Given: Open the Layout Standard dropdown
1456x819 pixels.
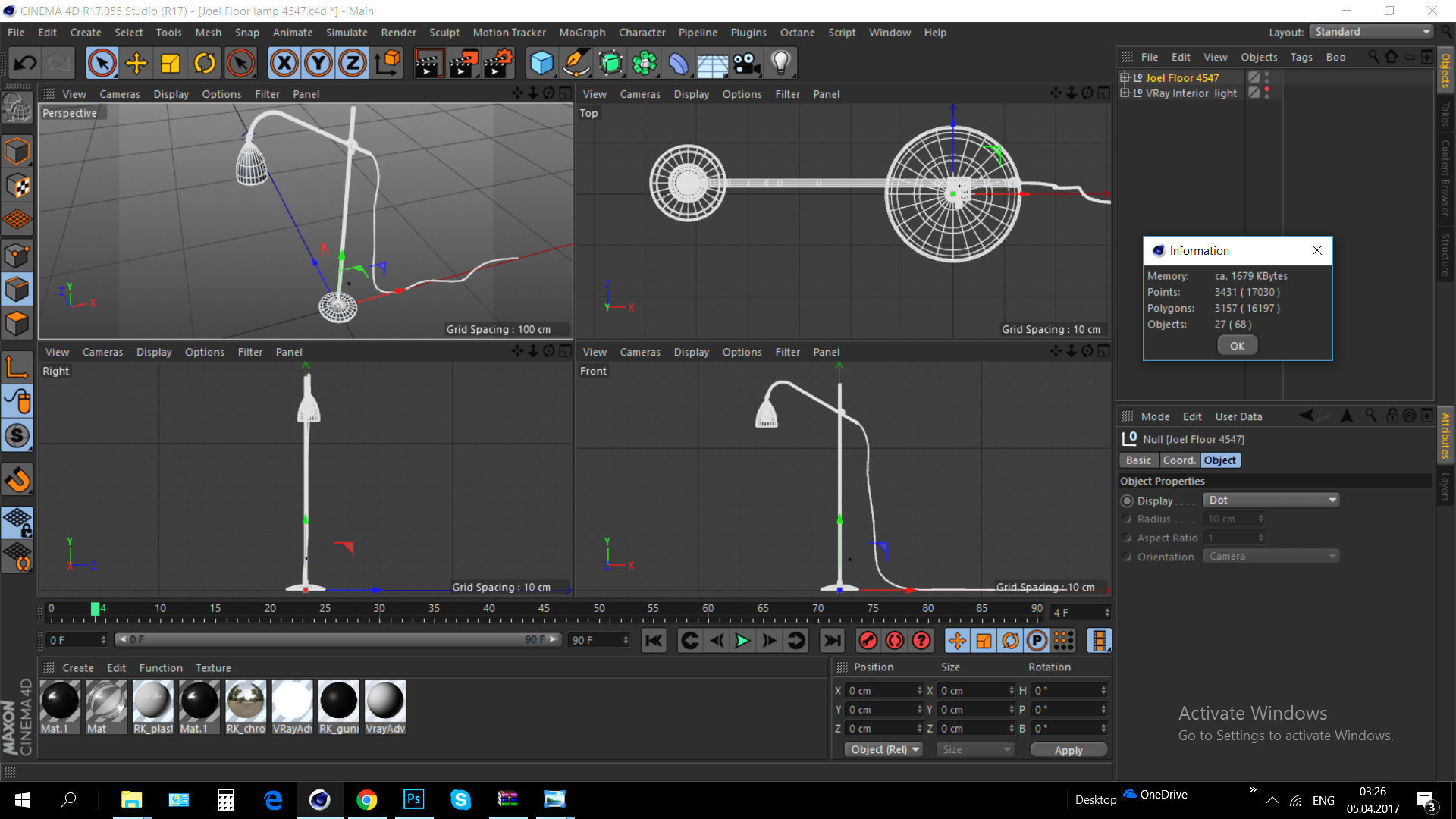Looking at the screenshot, I should pos(1371,32).
